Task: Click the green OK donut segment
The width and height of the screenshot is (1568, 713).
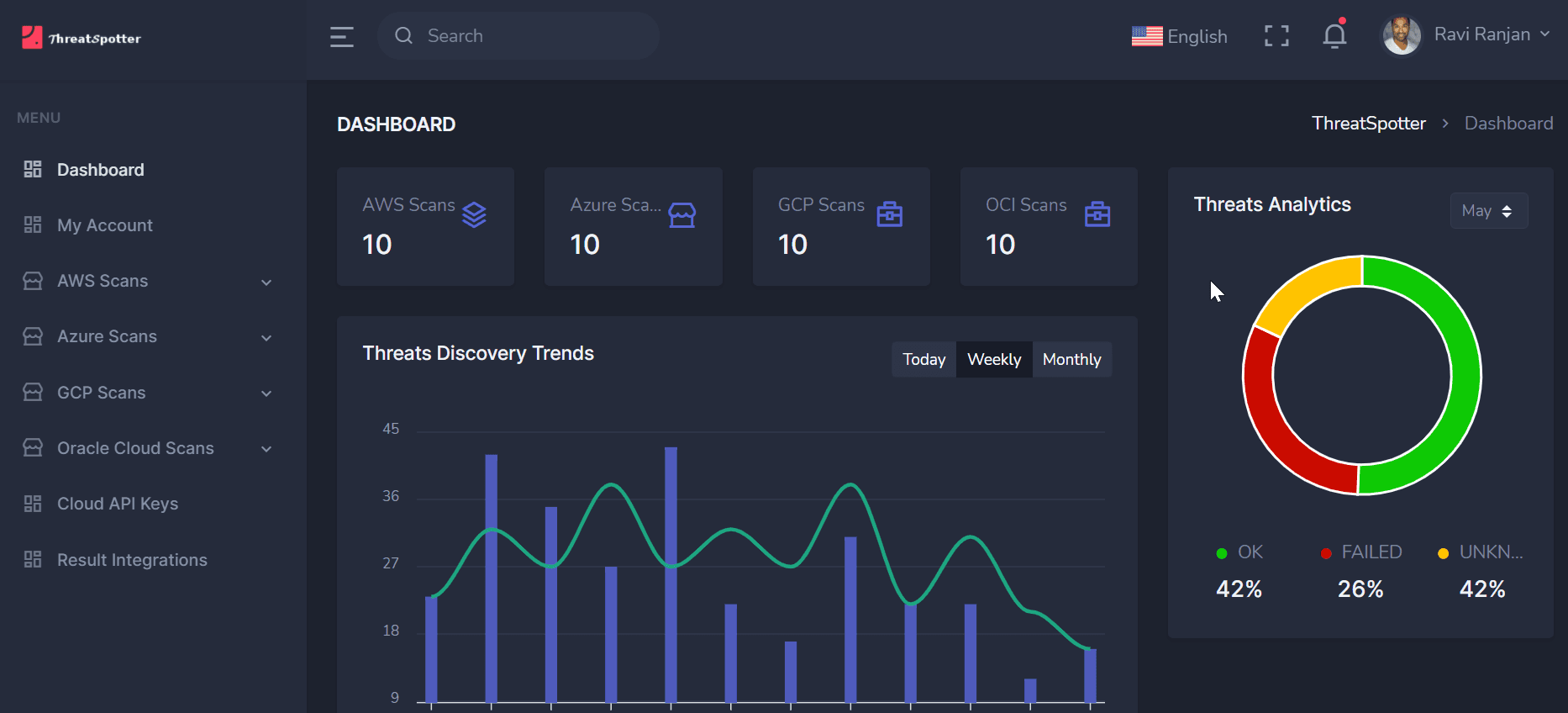Action: (1465, 376)
